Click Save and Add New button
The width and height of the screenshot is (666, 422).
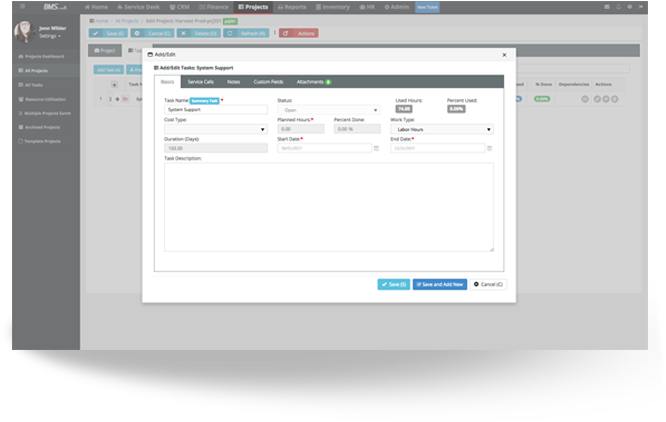[x=440, y=284]
